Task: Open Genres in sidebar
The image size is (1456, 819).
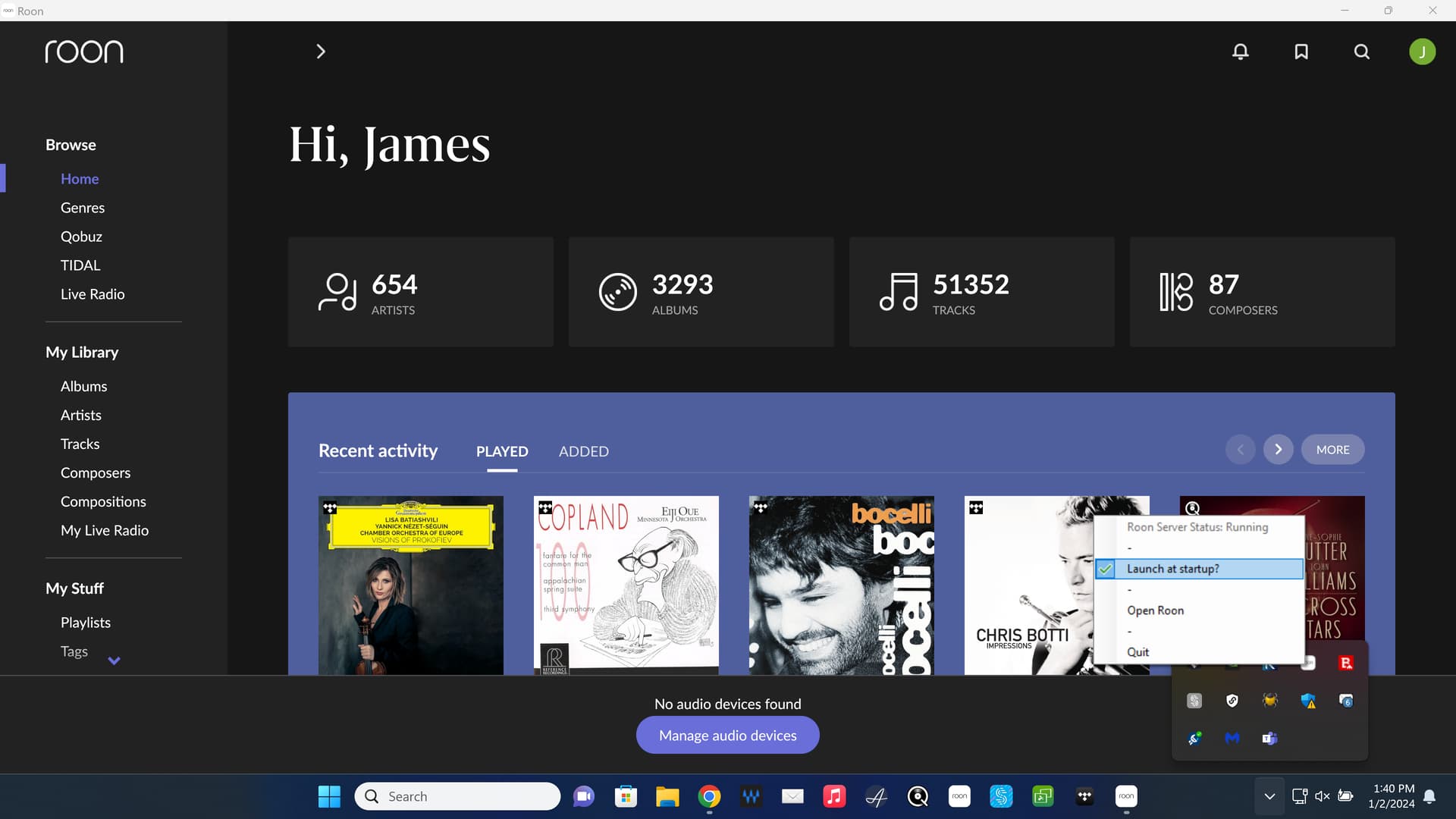Action: click(83, 208)
